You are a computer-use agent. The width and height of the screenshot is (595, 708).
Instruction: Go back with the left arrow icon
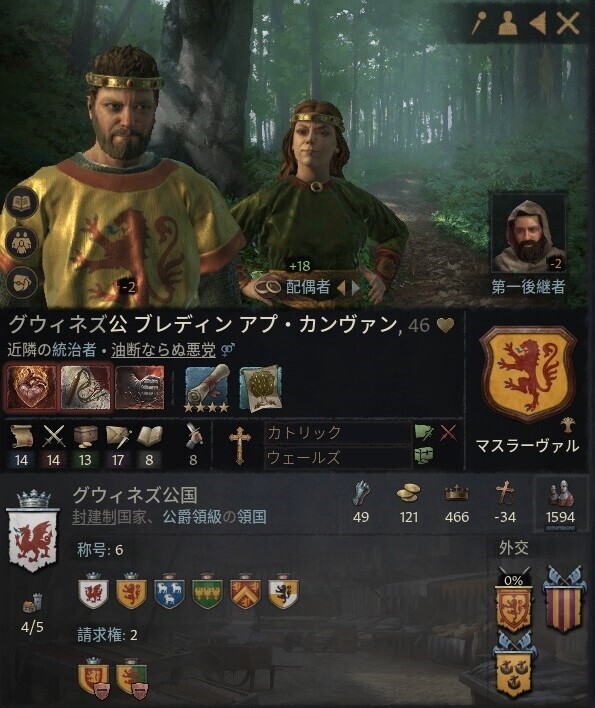point(537,23)
